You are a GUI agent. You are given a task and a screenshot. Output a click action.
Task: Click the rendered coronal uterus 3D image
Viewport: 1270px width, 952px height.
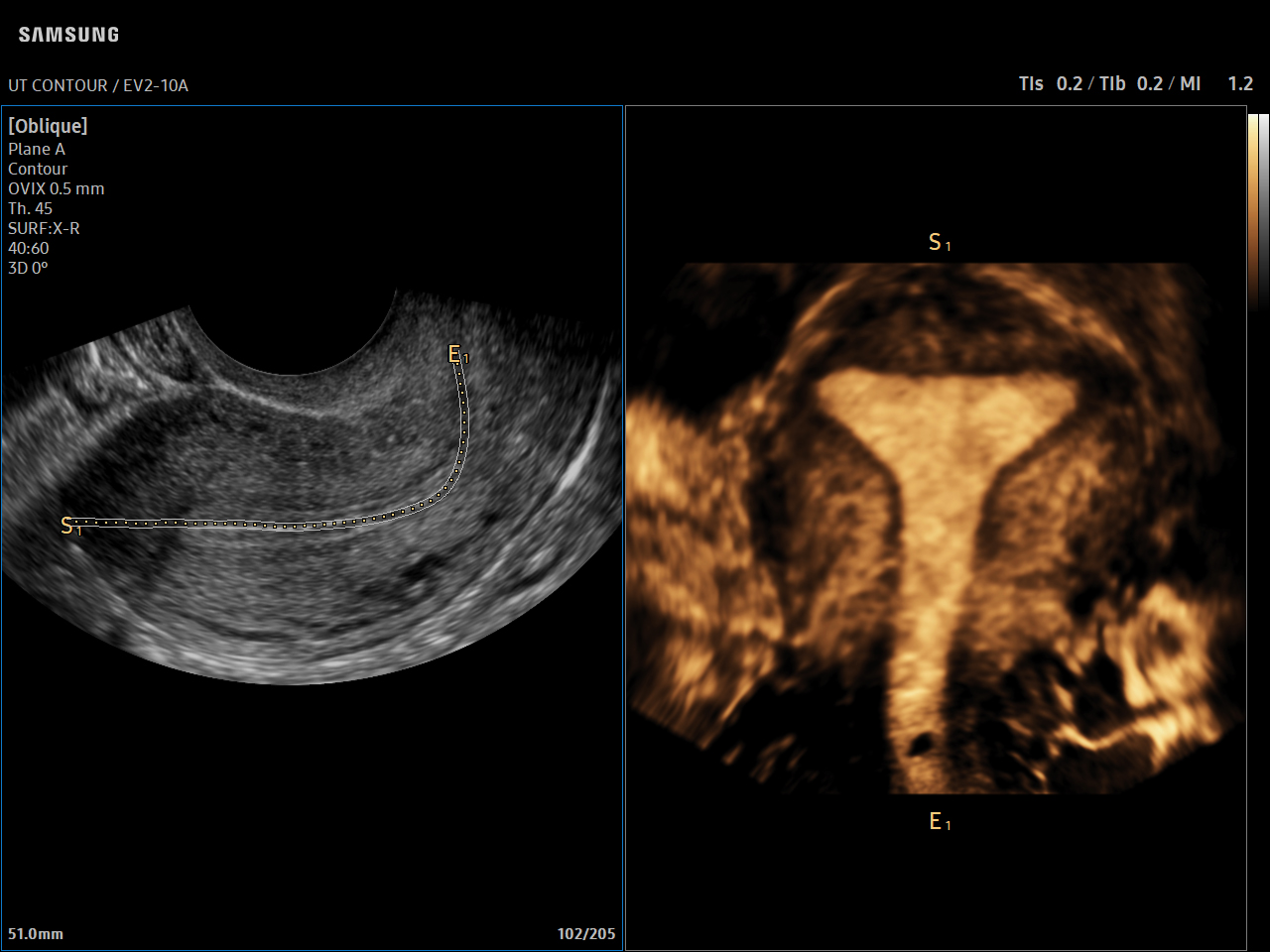pos(936,528)
